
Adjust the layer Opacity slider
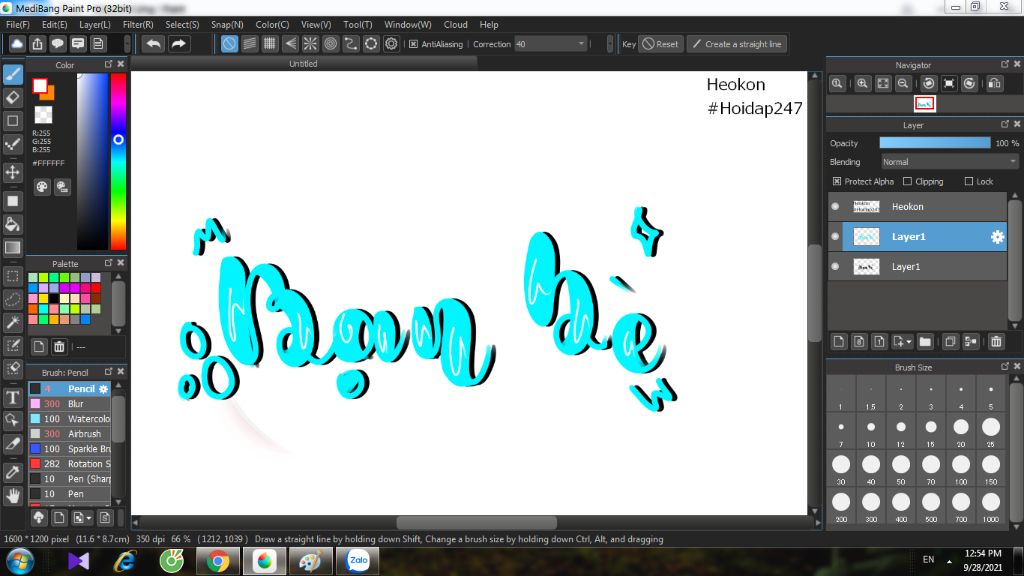coord(935,143)
